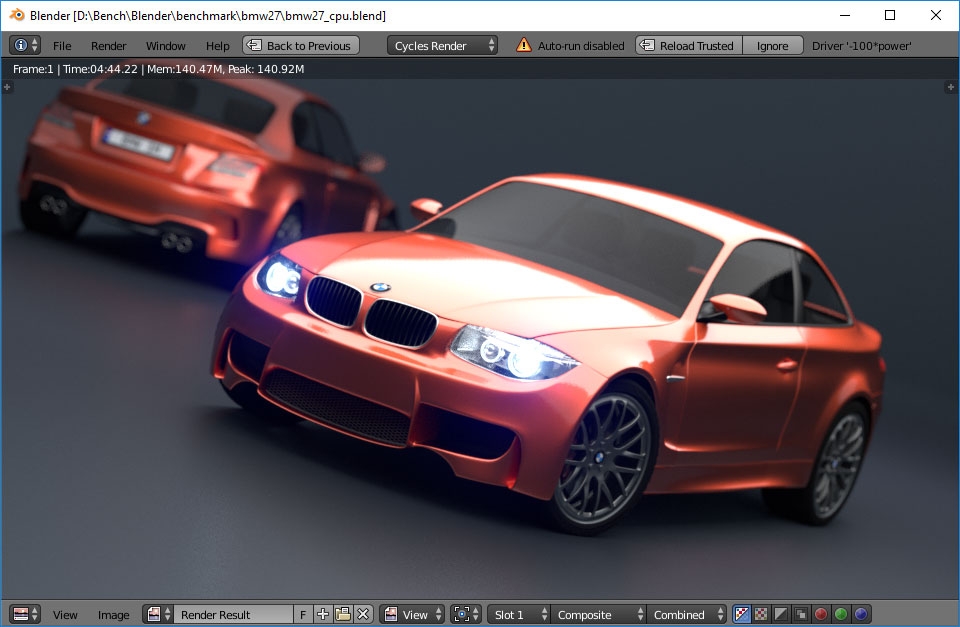960x627 pixels.
Task: Open the Slot 1 dropdown
Action: tap(519, 614)
